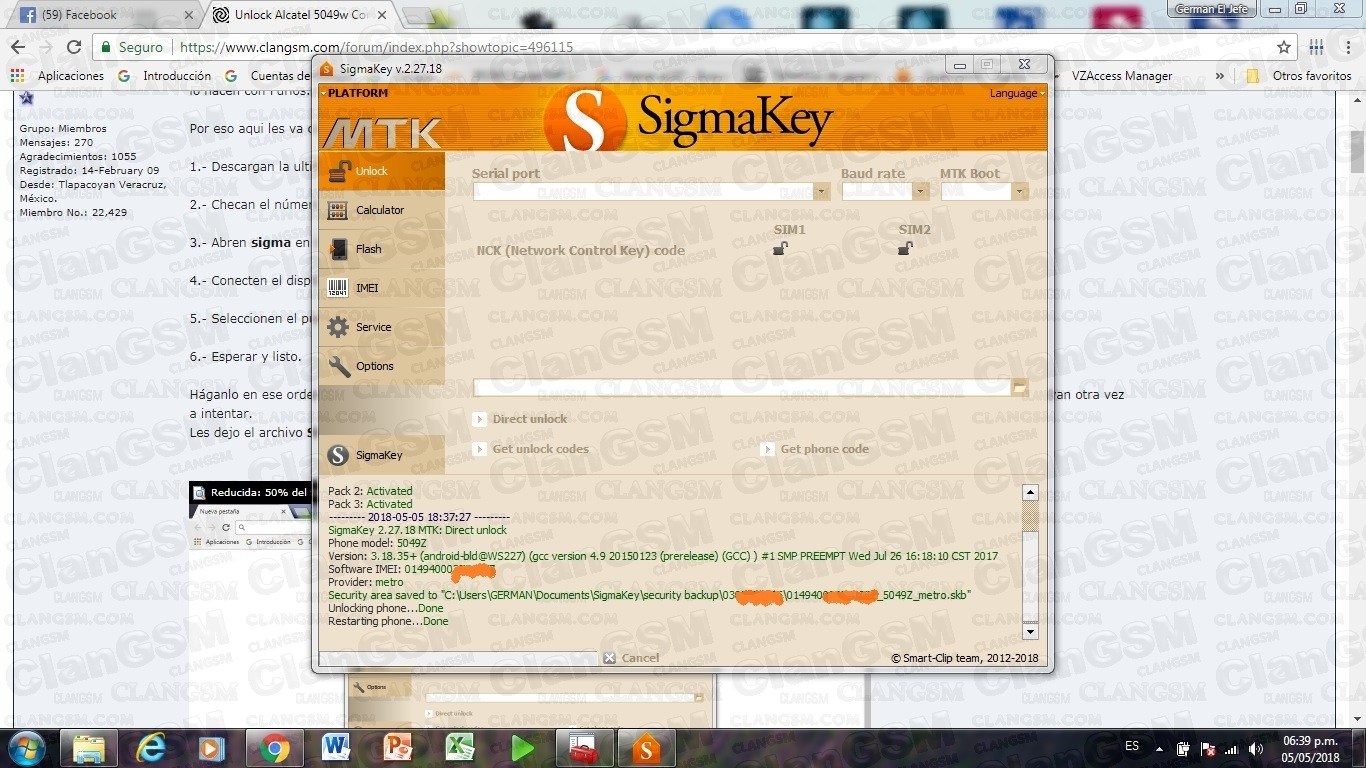Click Cancel in SigmaKey bottom bar
Screen dimensions: 1366x768
point(631,658)
